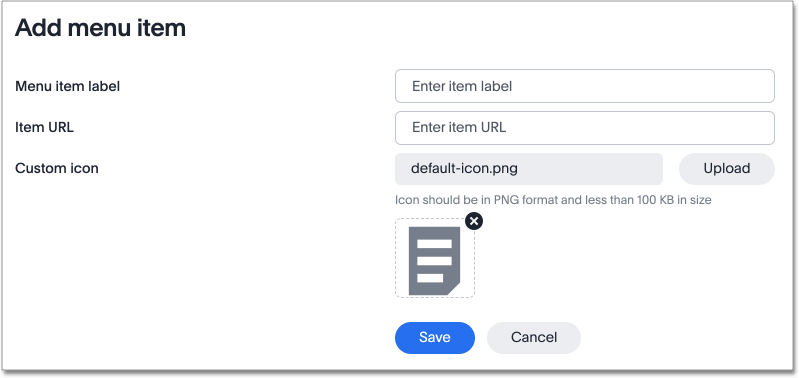Viewport: 799px width, 378px height.
Task: Save the new menu item
Action: (x=435, y=338)
